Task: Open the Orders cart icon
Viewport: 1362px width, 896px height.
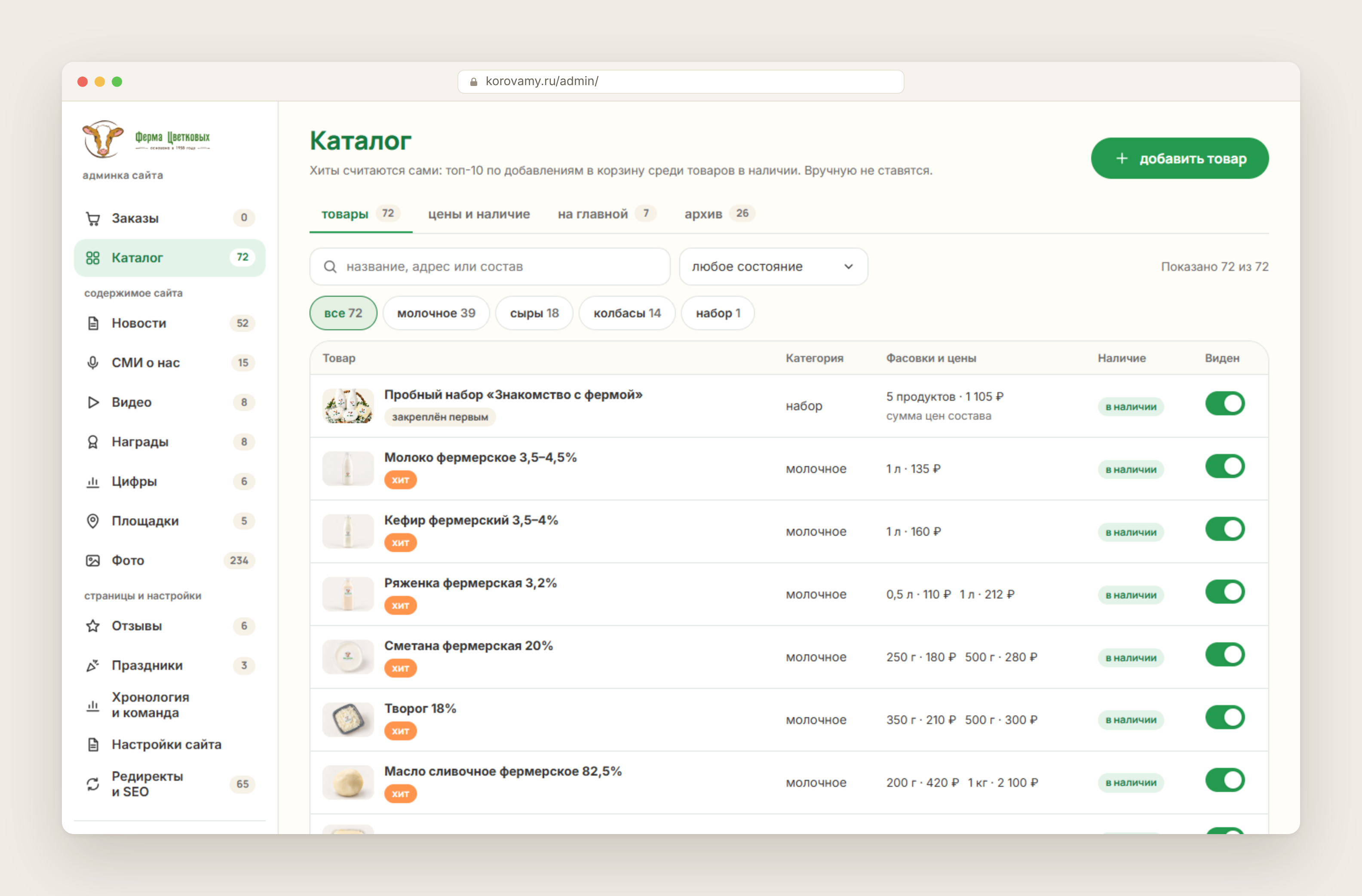Action: (x=93, y=218)
